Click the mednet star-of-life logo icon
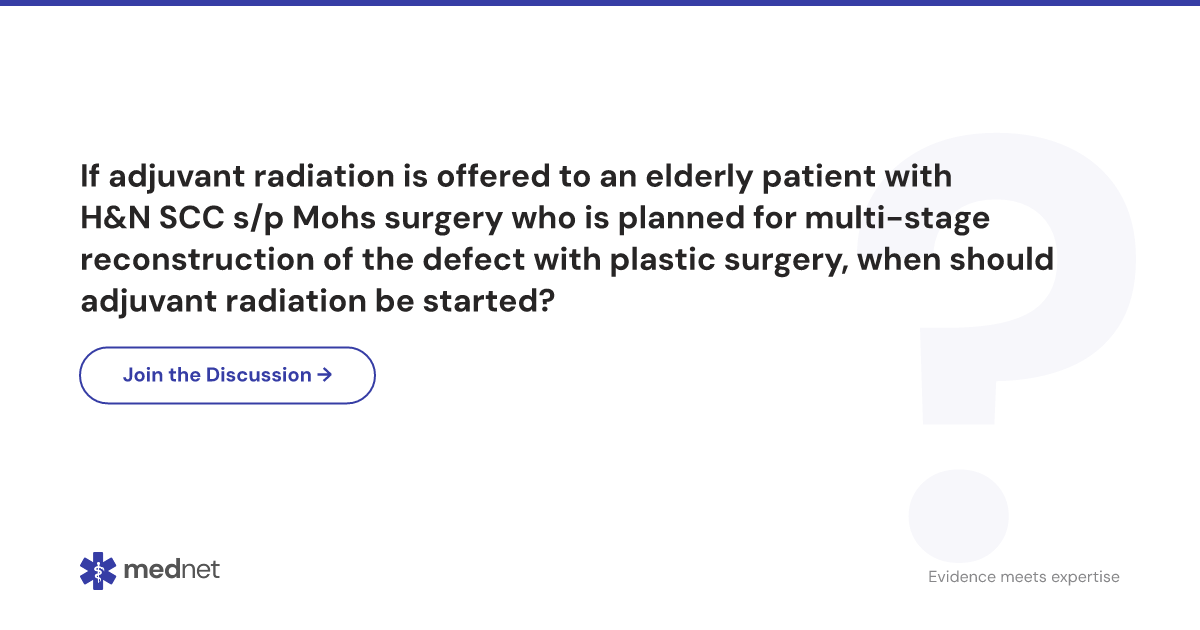The width and height of the screenshot is (1200, 630). pos(98,570)
